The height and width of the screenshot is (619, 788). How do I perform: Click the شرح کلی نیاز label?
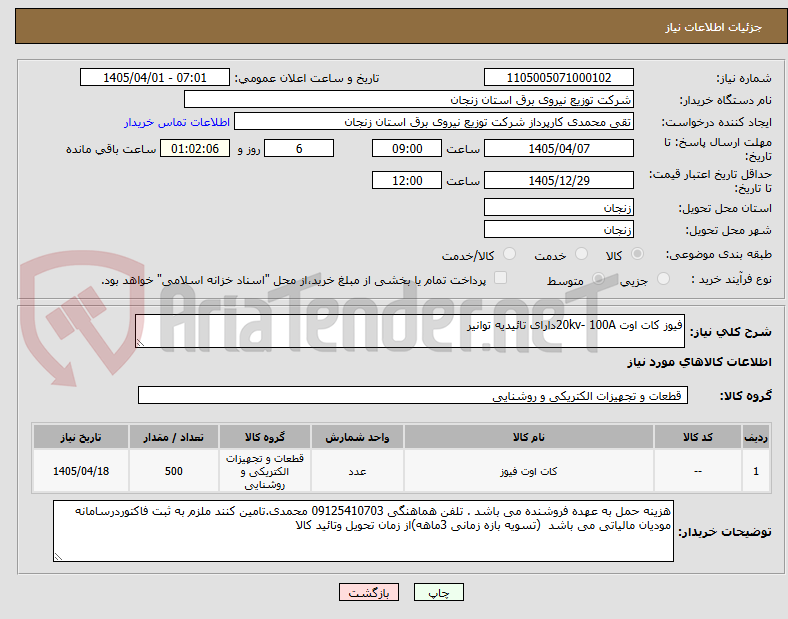pyautogui.click(x=731, y=332)
